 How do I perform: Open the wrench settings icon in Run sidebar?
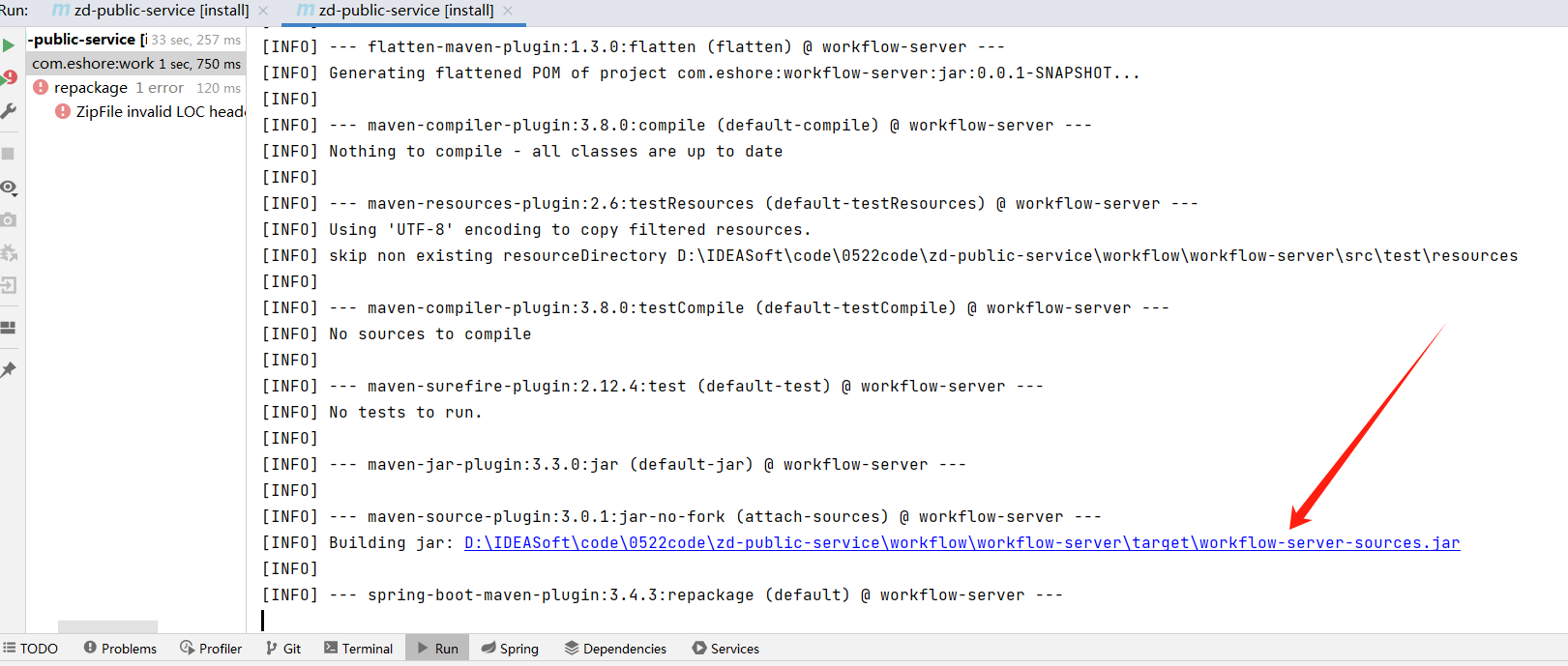point(9,111)
